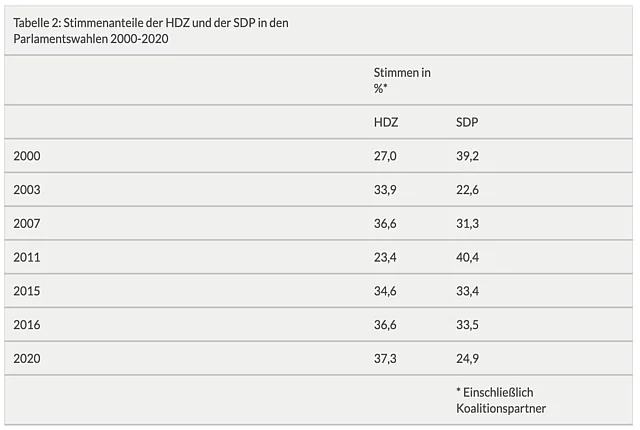The width and height of the screenshot is (640, 430).
Task: Click the HDZ column header
Action: [x=386, y=121]
